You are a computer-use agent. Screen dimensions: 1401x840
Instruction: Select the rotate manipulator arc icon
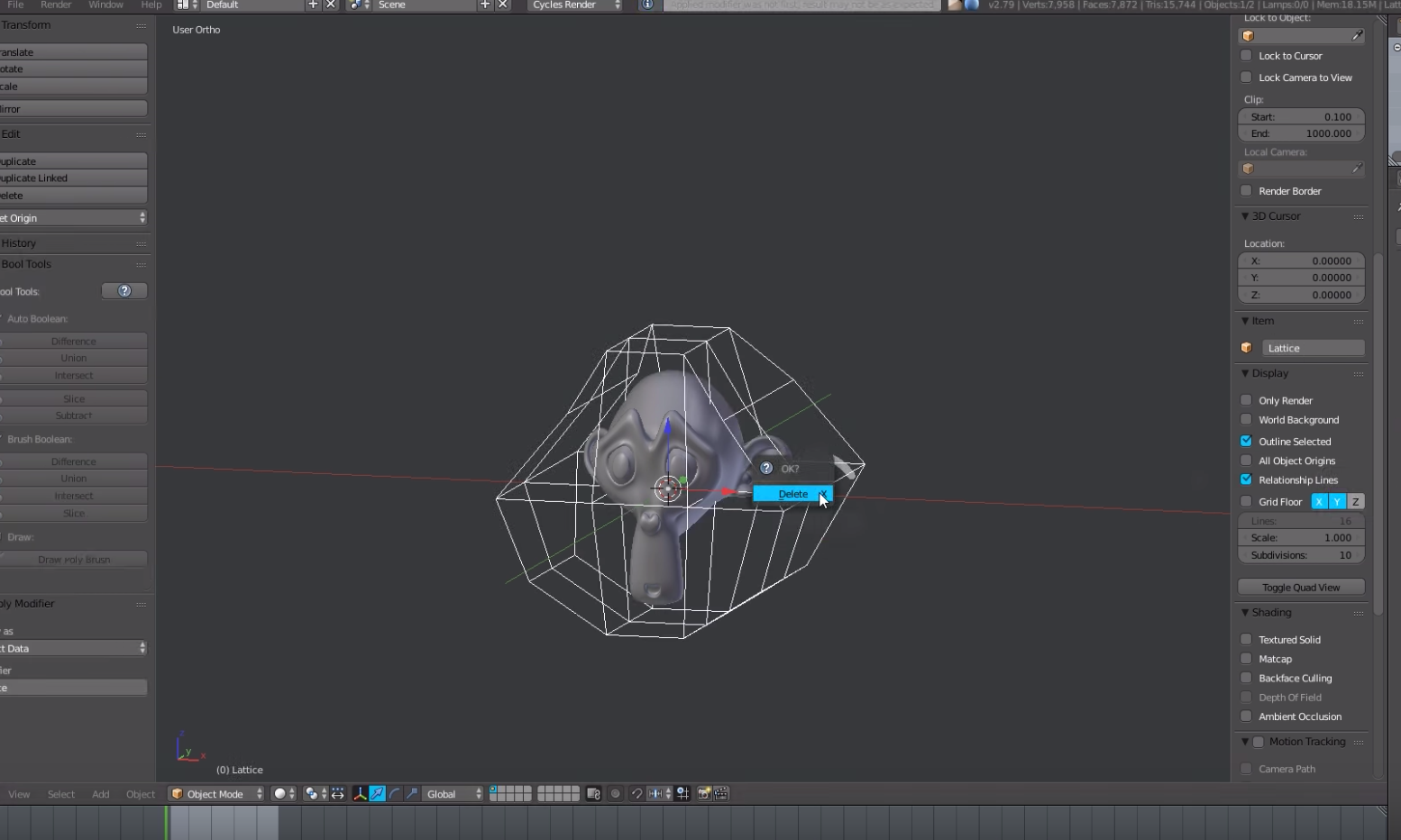395,794
